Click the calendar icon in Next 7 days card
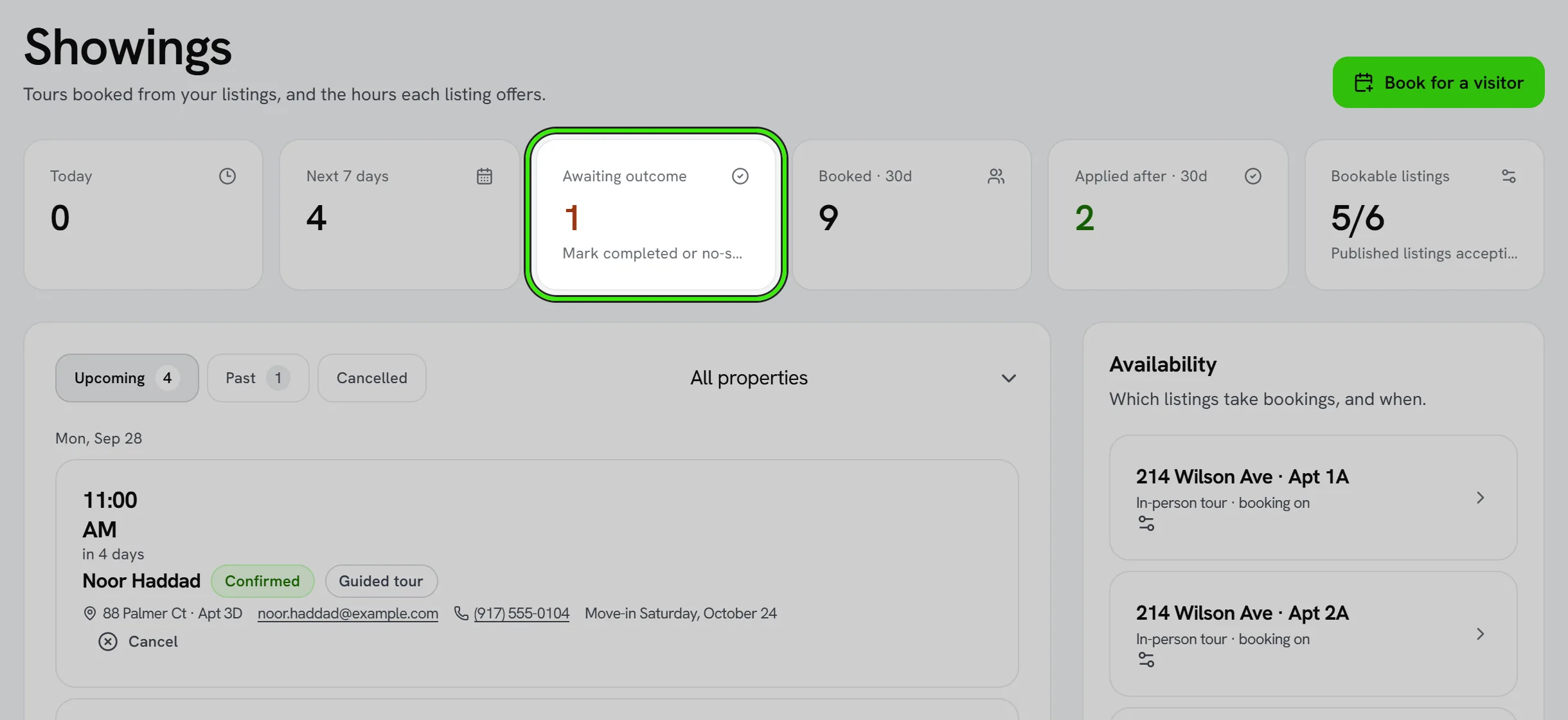 tap(485, 176)
